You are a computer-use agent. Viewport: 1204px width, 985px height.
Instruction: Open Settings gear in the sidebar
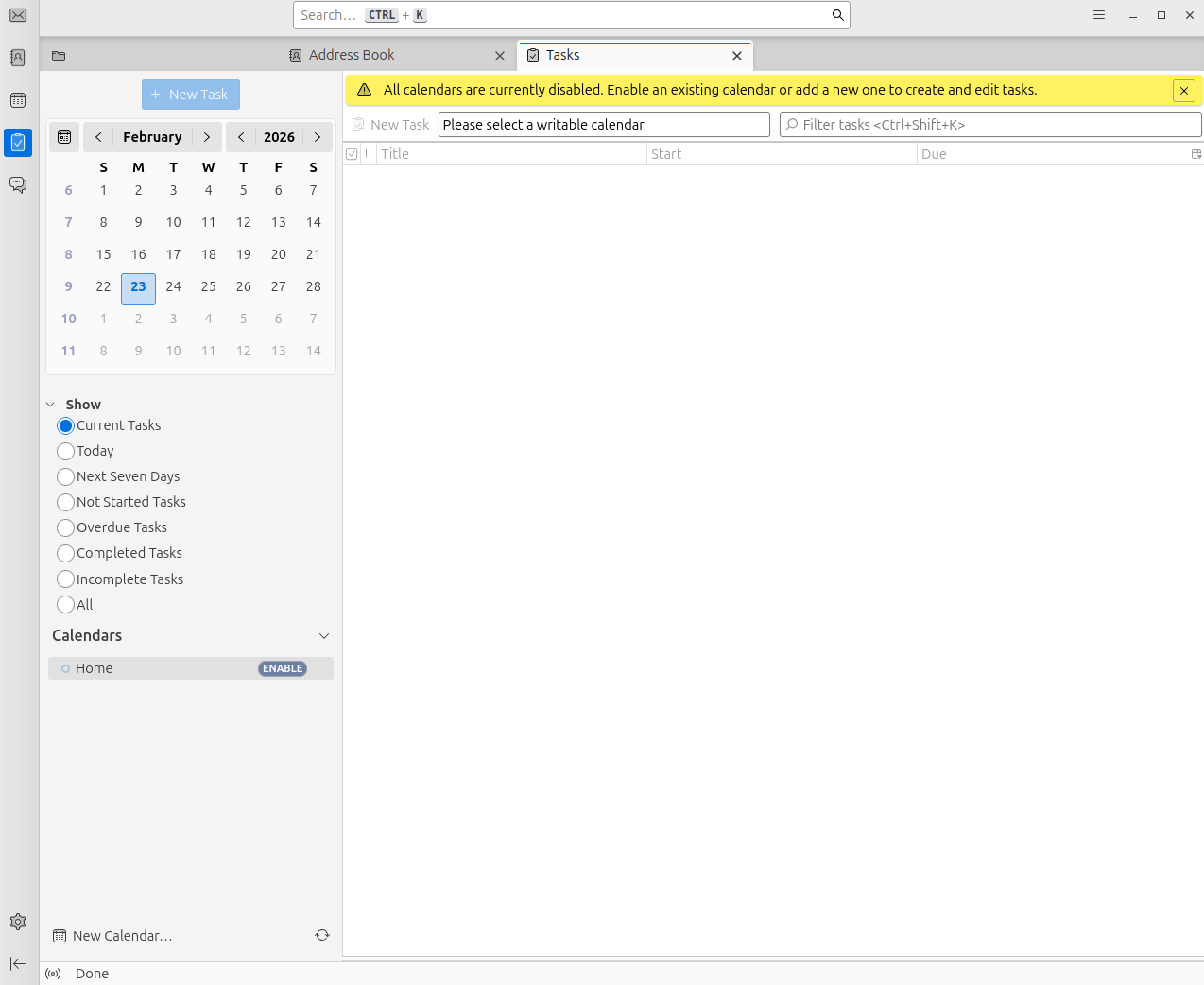point(18,922)
